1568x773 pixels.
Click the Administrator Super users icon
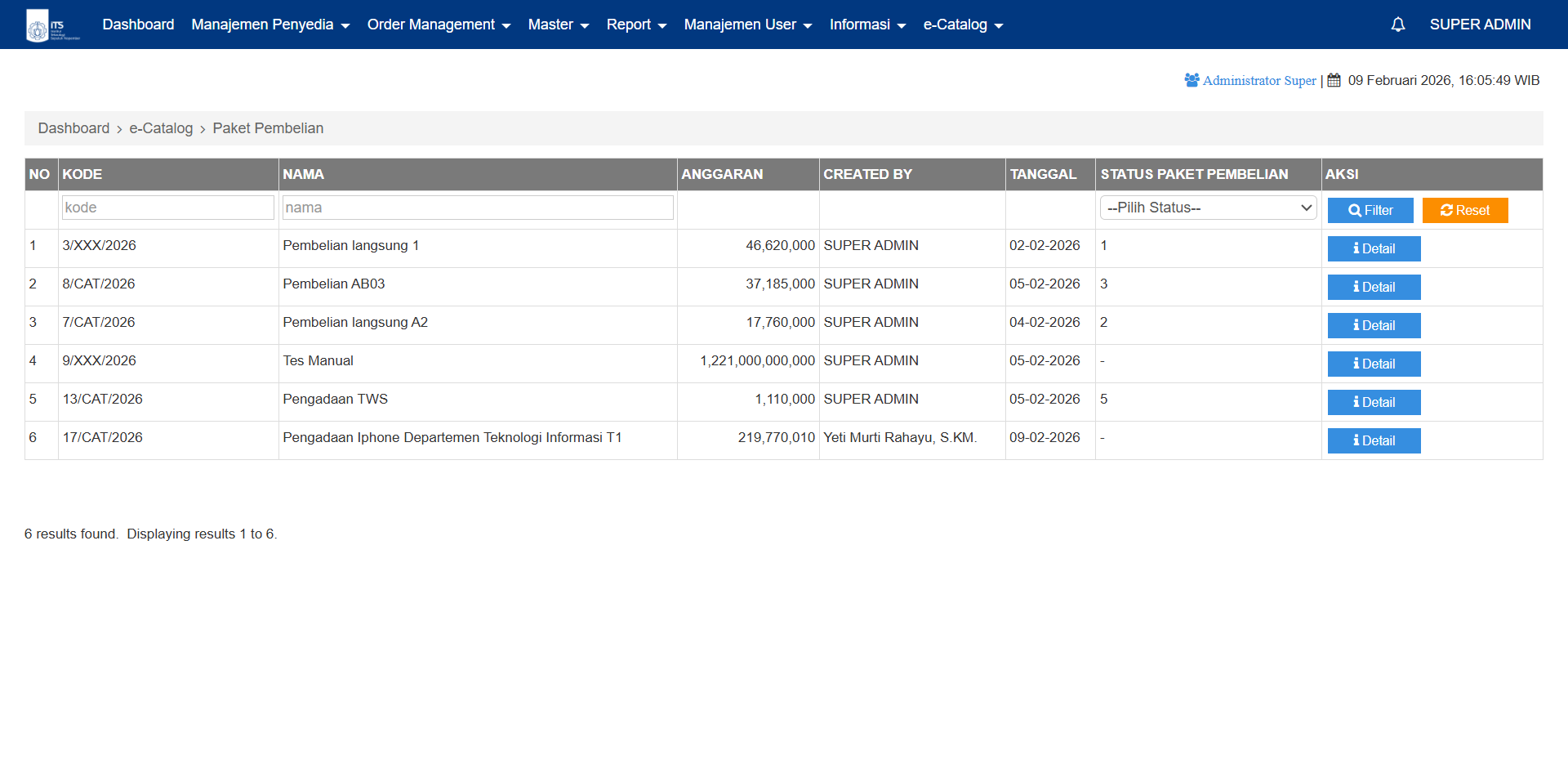[x=1192, y=80]
